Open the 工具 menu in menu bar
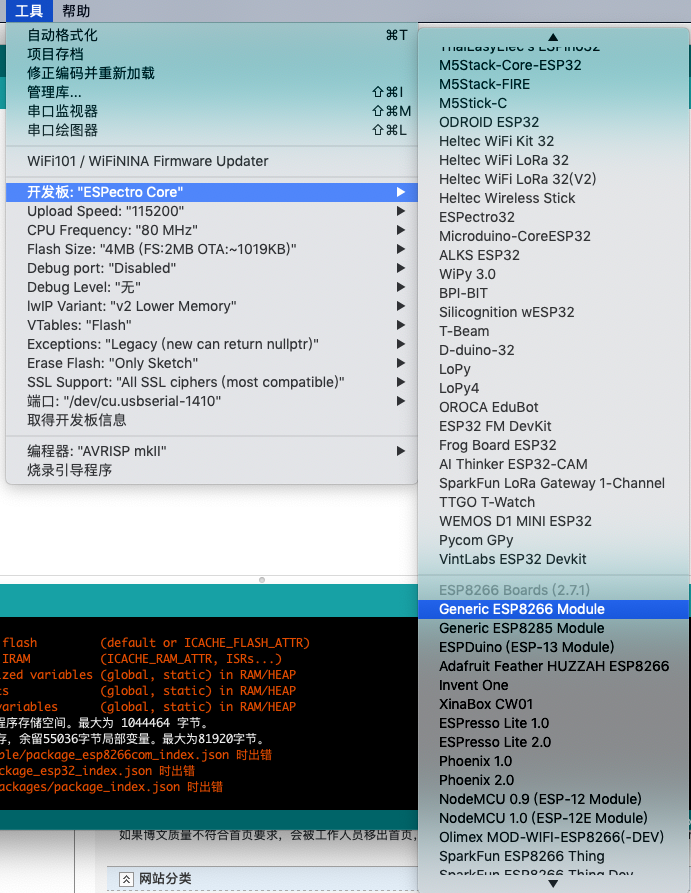The width and height of the screenshot is (691, 893). 29,11
